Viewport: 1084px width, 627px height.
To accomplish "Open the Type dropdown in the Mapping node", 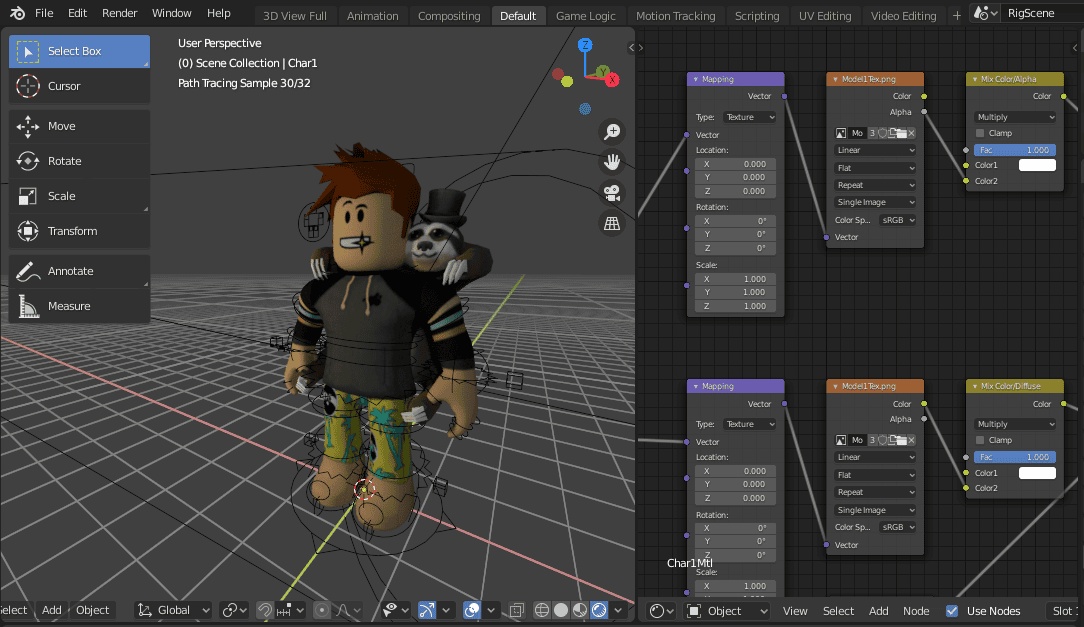I will [748, 116].
